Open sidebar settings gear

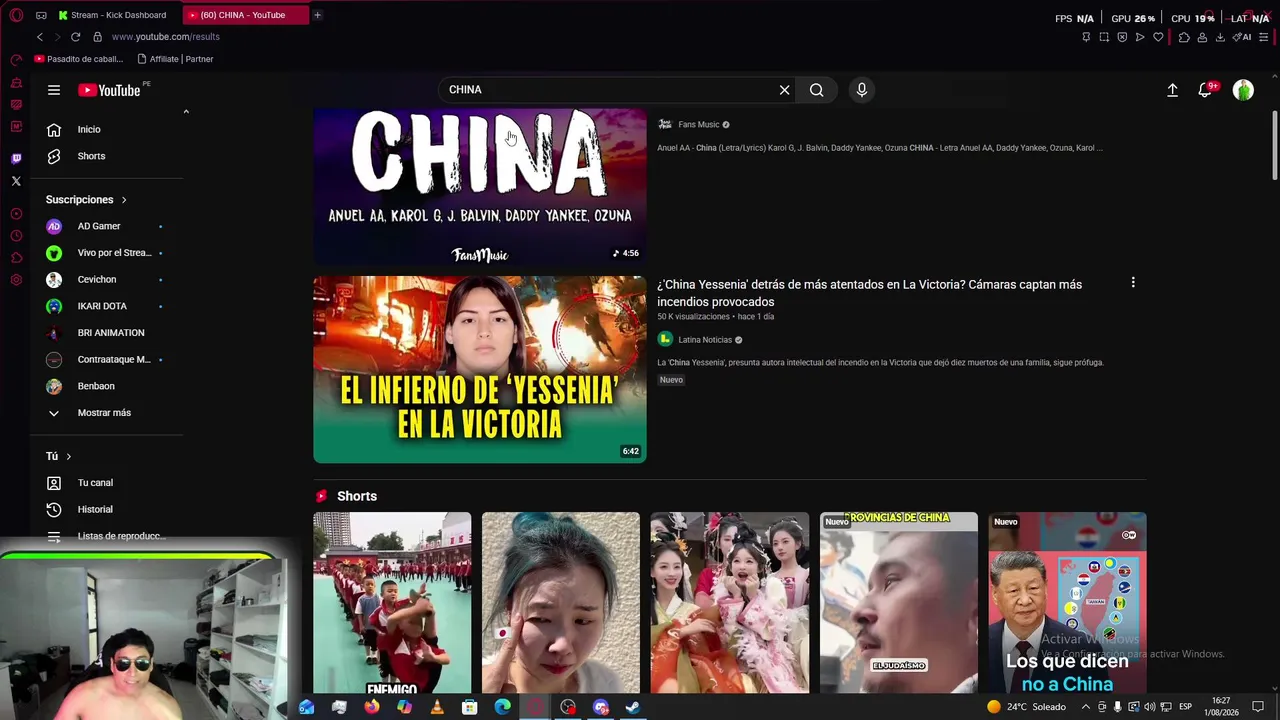(x=16, y=280)
